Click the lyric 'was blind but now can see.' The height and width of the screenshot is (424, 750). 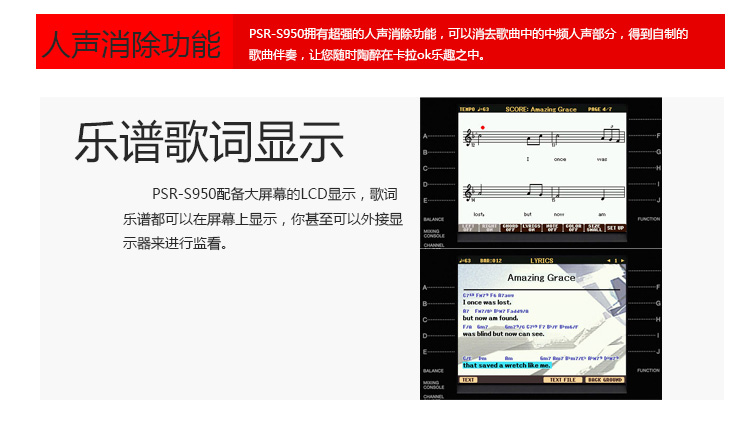(503, 334)
